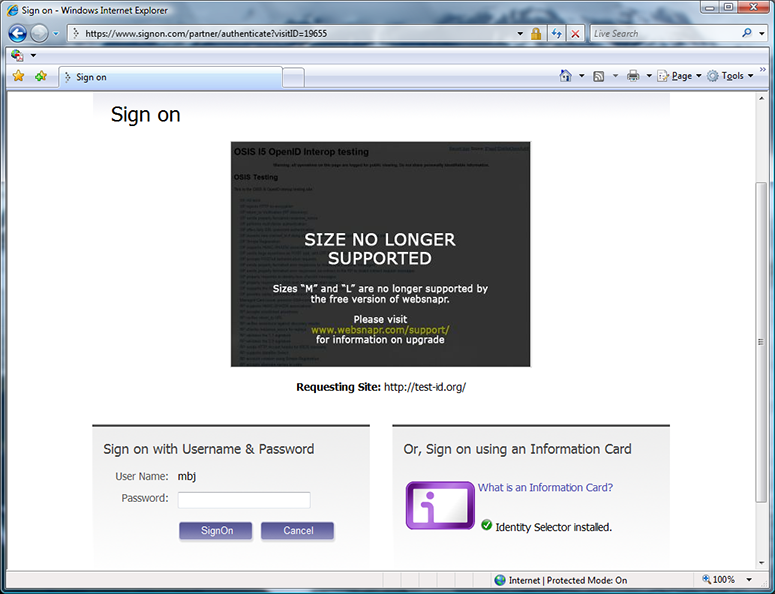Click the purple Information Card icon

tap(440, 504)
